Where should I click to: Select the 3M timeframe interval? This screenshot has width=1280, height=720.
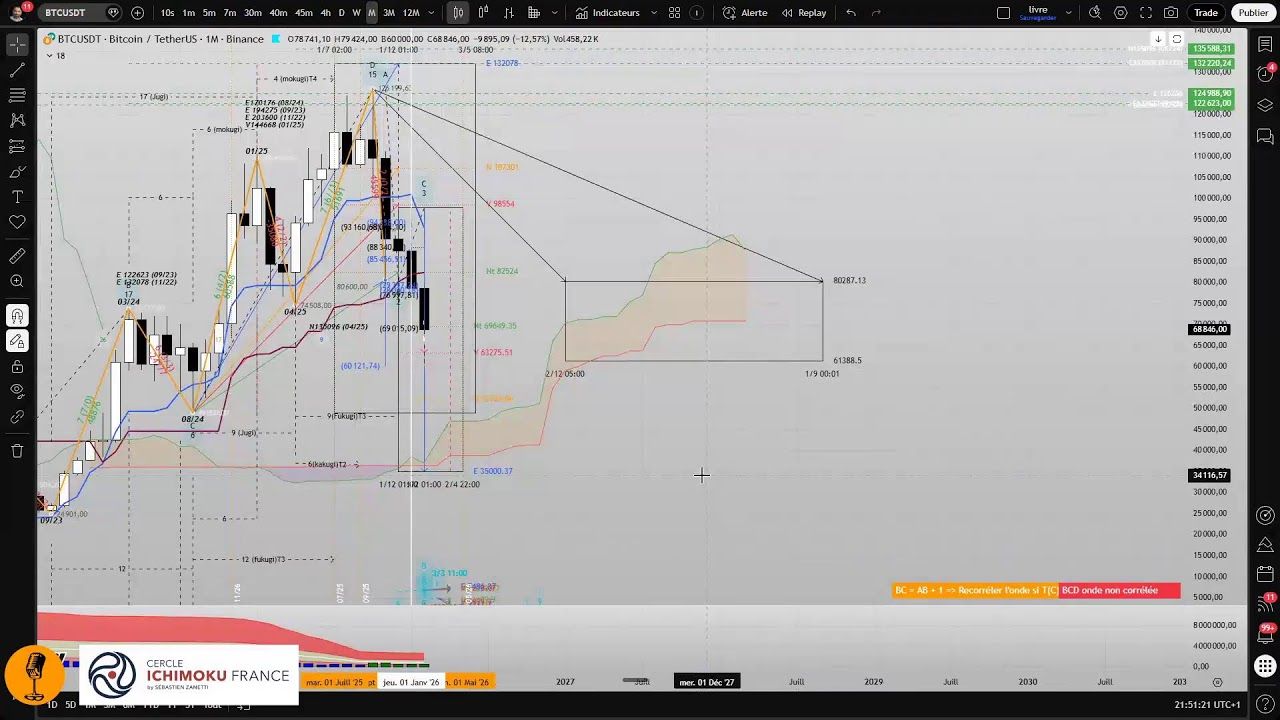[389, 13]
